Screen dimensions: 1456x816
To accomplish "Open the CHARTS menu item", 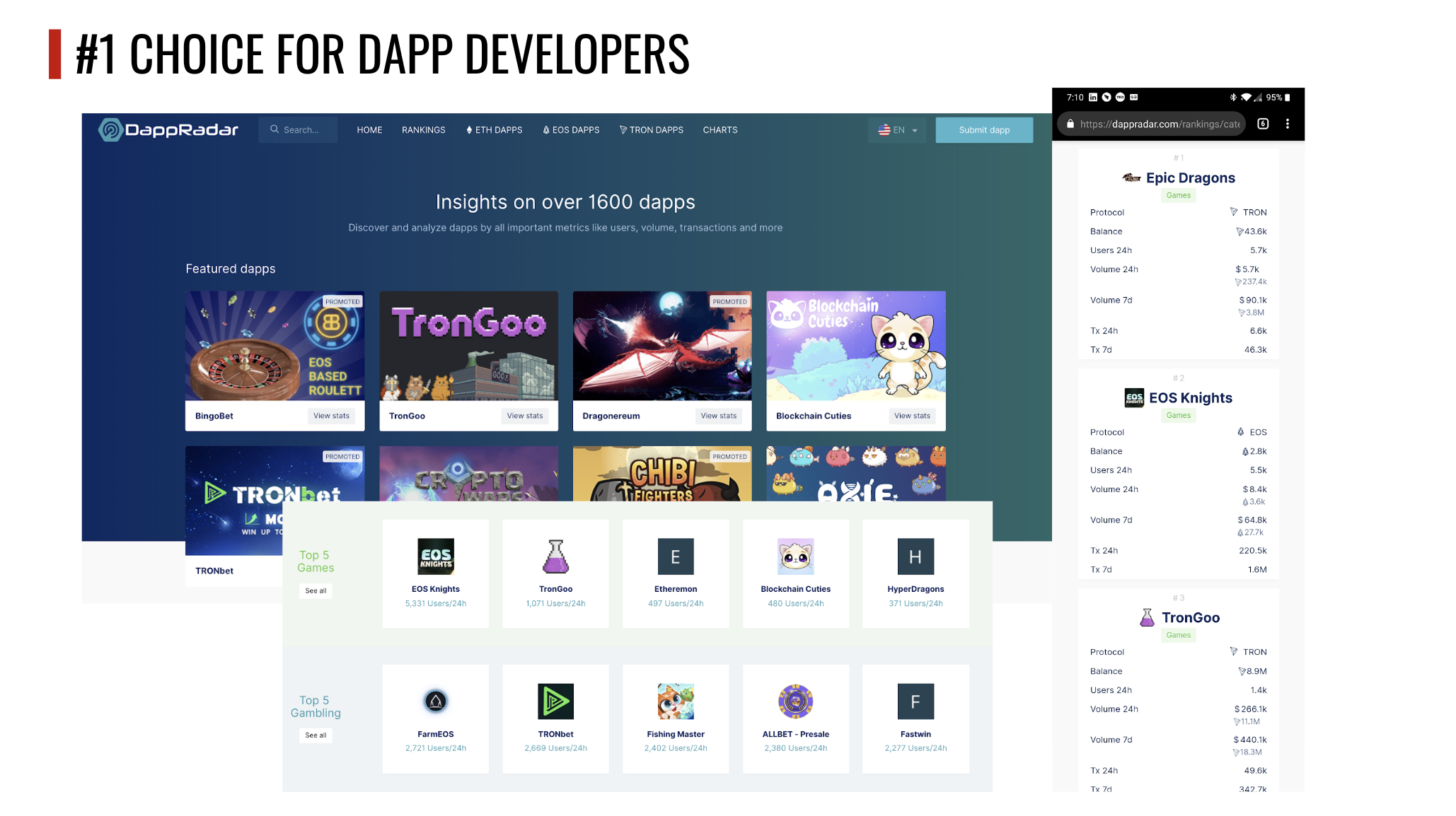I will (x=720, y=130).
